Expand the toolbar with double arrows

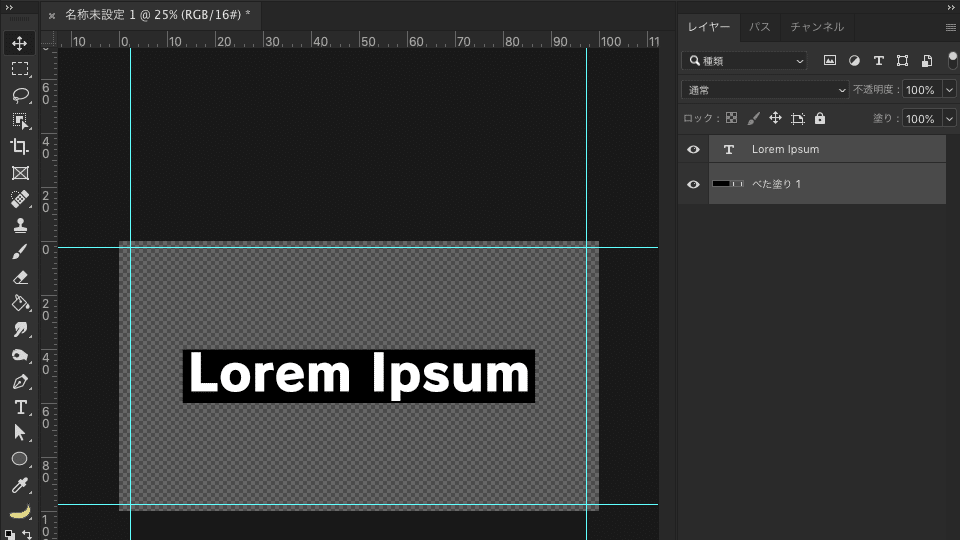tap(9, 7)
